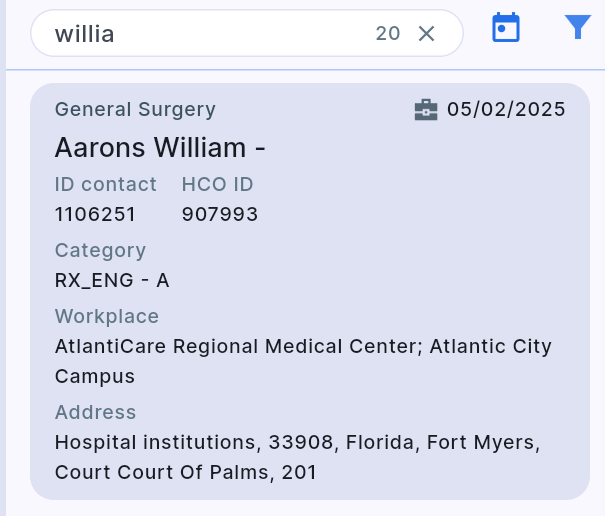Viewport: 605px width, 516px height.
Task: Select contact ID value 1106251
Action: [95, 214]
